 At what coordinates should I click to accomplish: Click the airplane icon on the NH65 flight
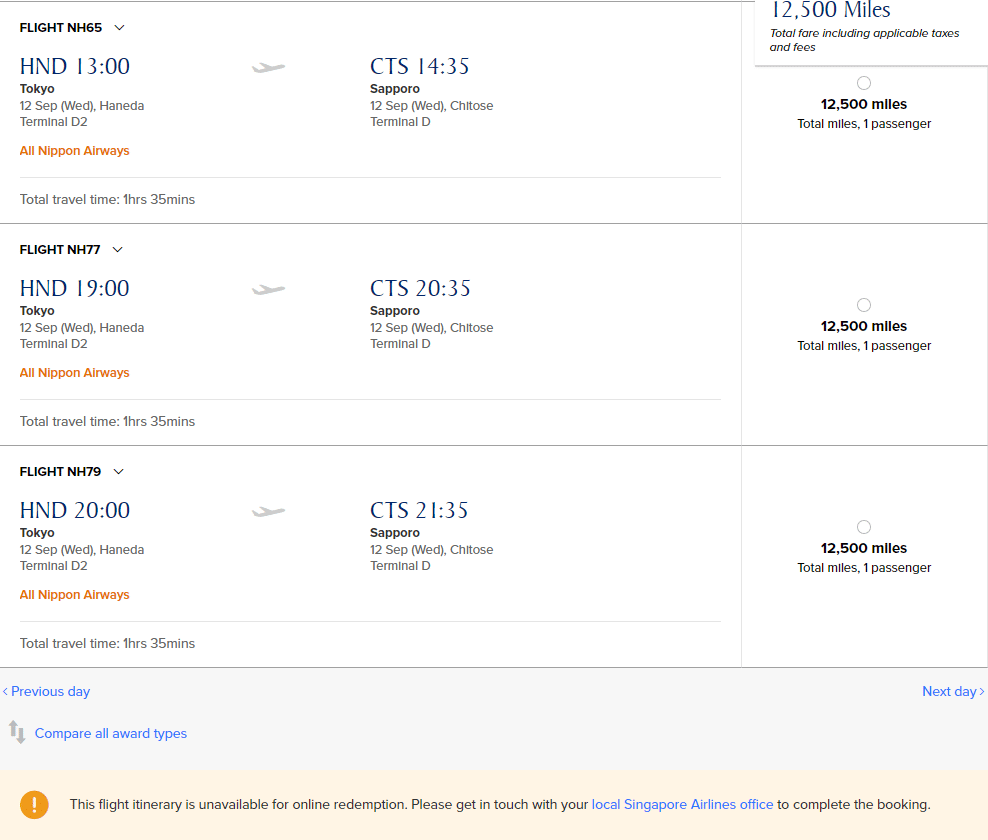coord(268,67)
